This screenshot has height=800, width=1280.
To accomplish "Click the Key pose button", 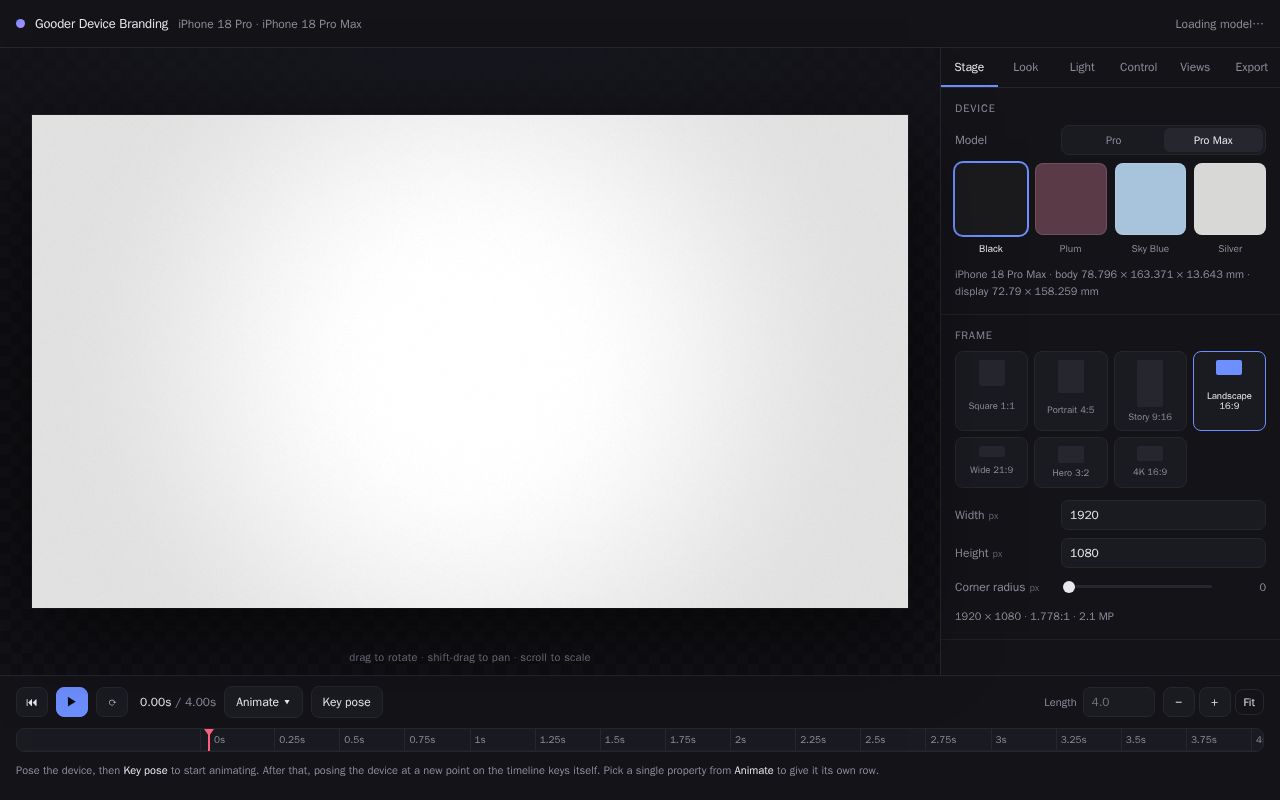I will tap(347, 702).
